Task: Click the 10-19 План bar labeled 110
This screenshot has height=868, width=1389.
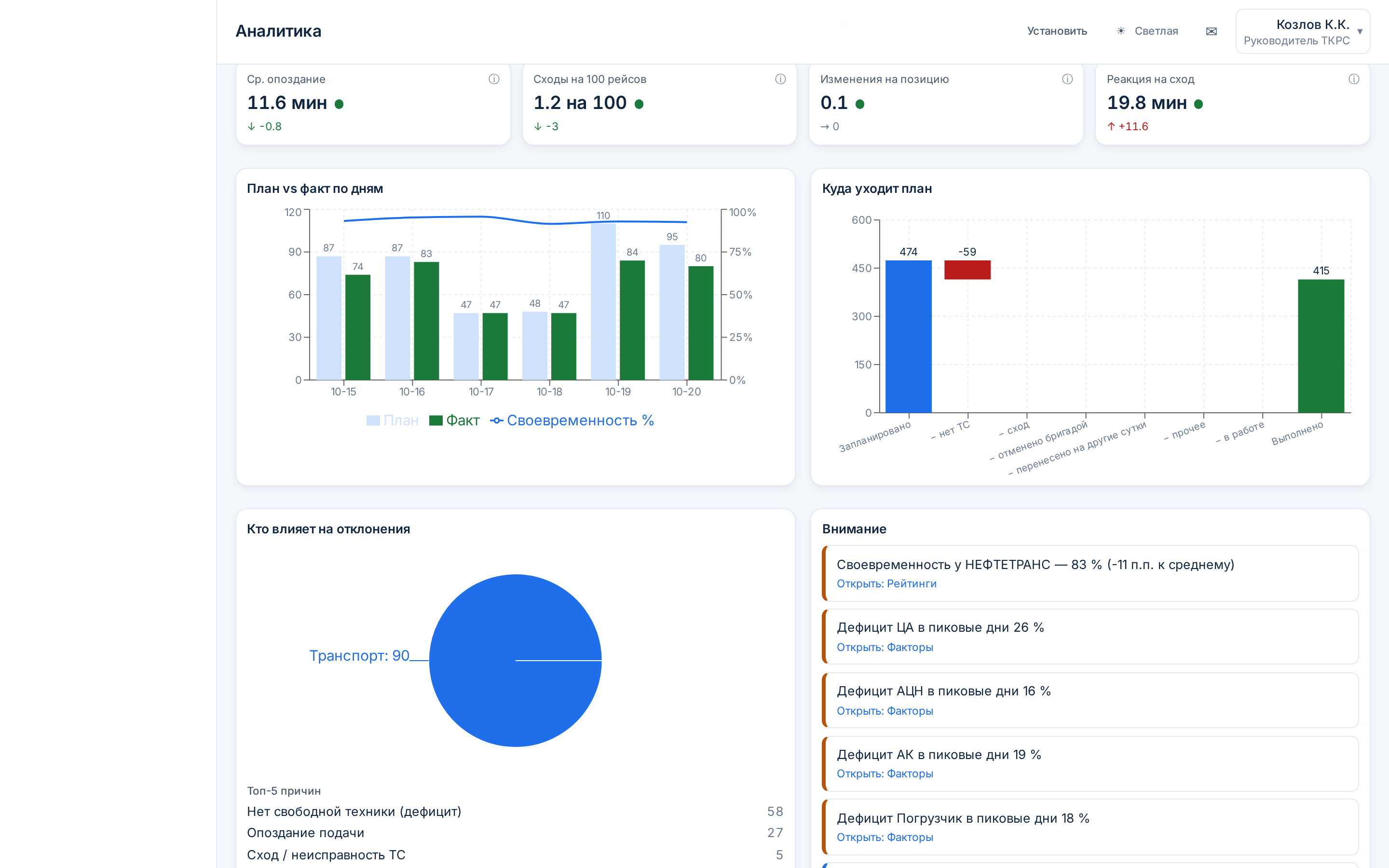Action: (x=603, y=301)
